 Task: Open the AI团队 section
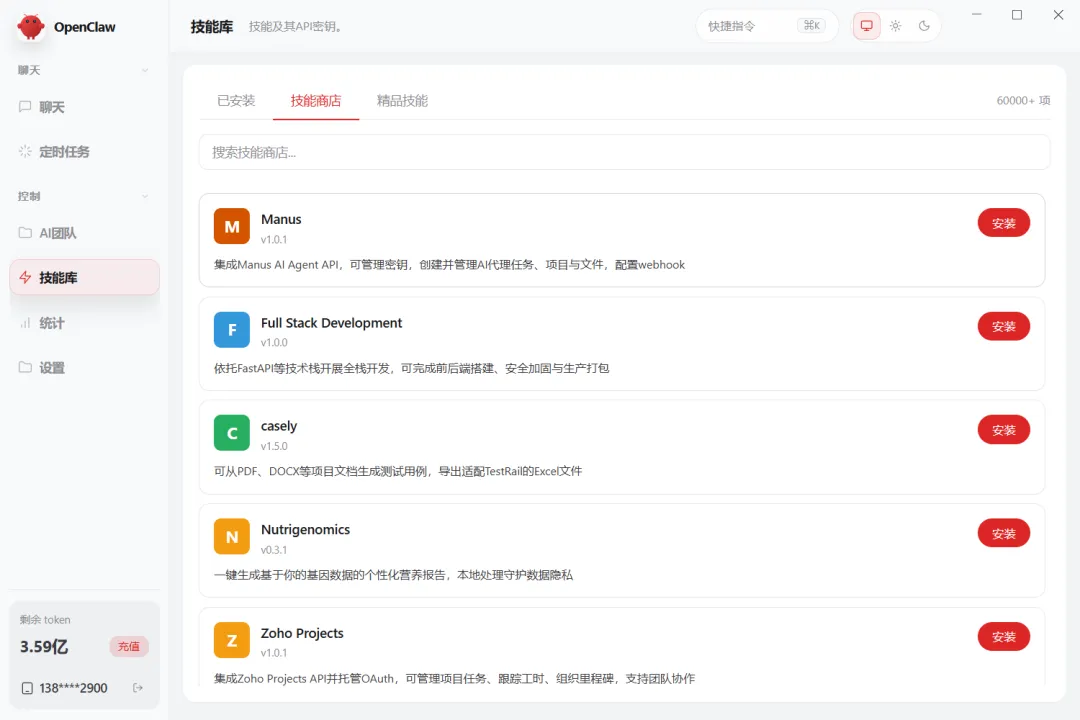tap(84, 233)
